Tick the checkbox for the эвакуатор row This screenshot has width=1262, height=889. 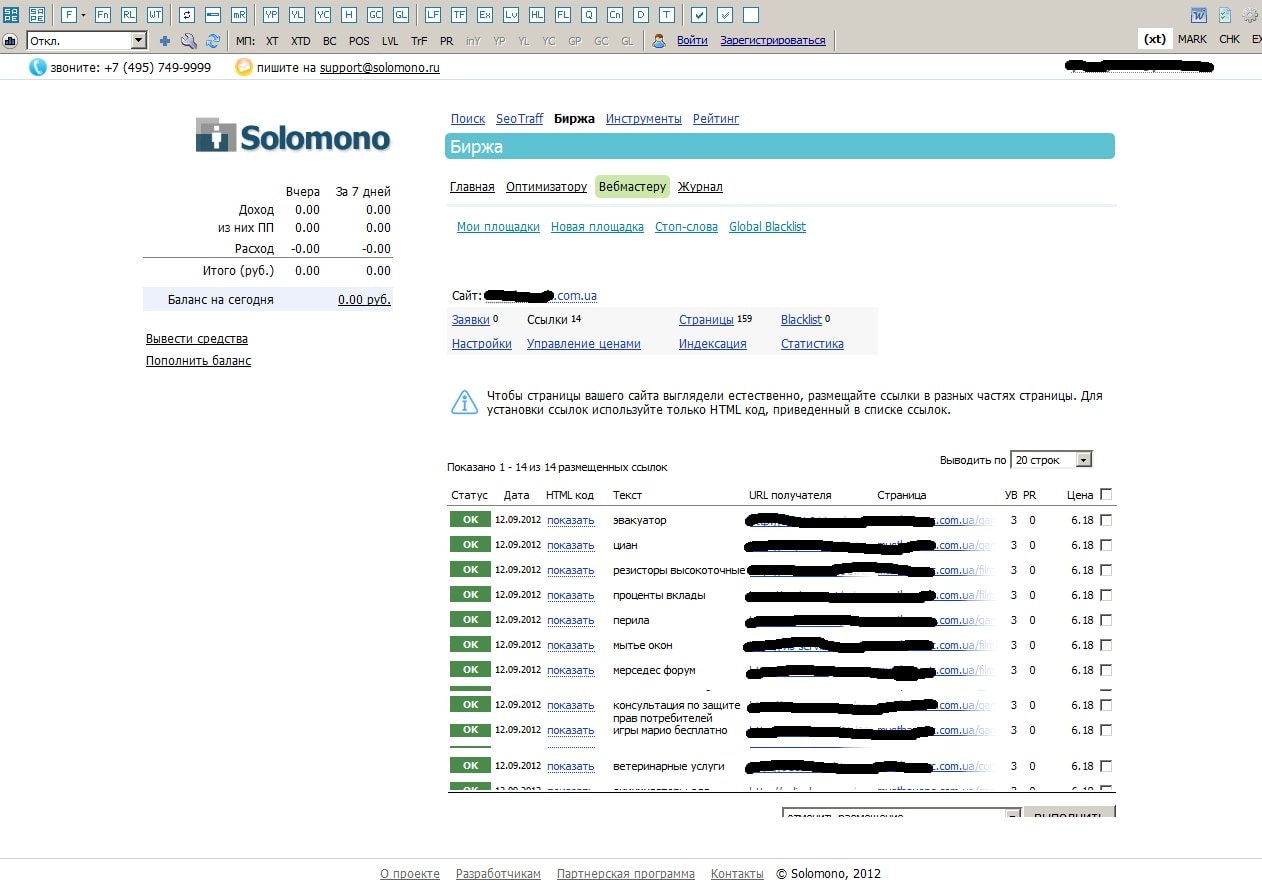(x=1106, y=520)
